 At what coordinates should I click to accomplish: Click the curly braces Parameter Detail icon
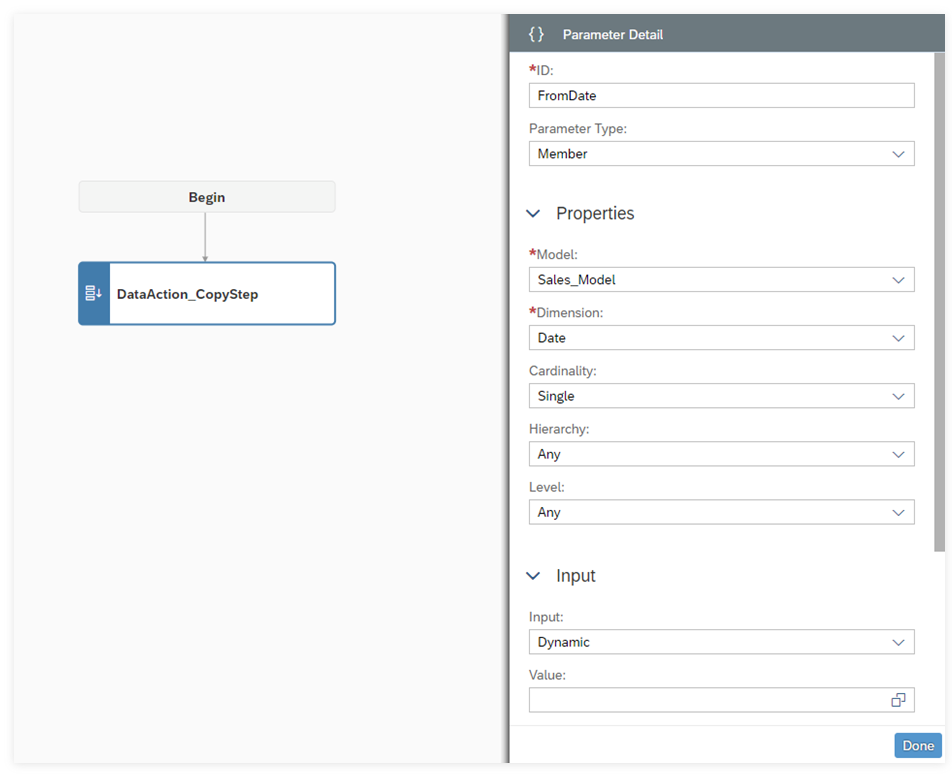[x=536, y=34]
